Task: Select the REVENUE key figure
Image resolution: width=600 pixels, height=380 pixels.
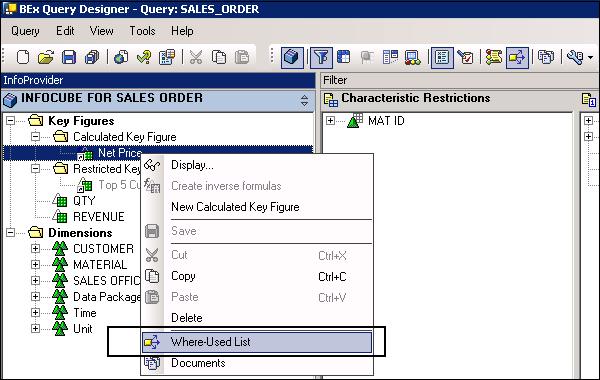Action: (x=99, y=217)
